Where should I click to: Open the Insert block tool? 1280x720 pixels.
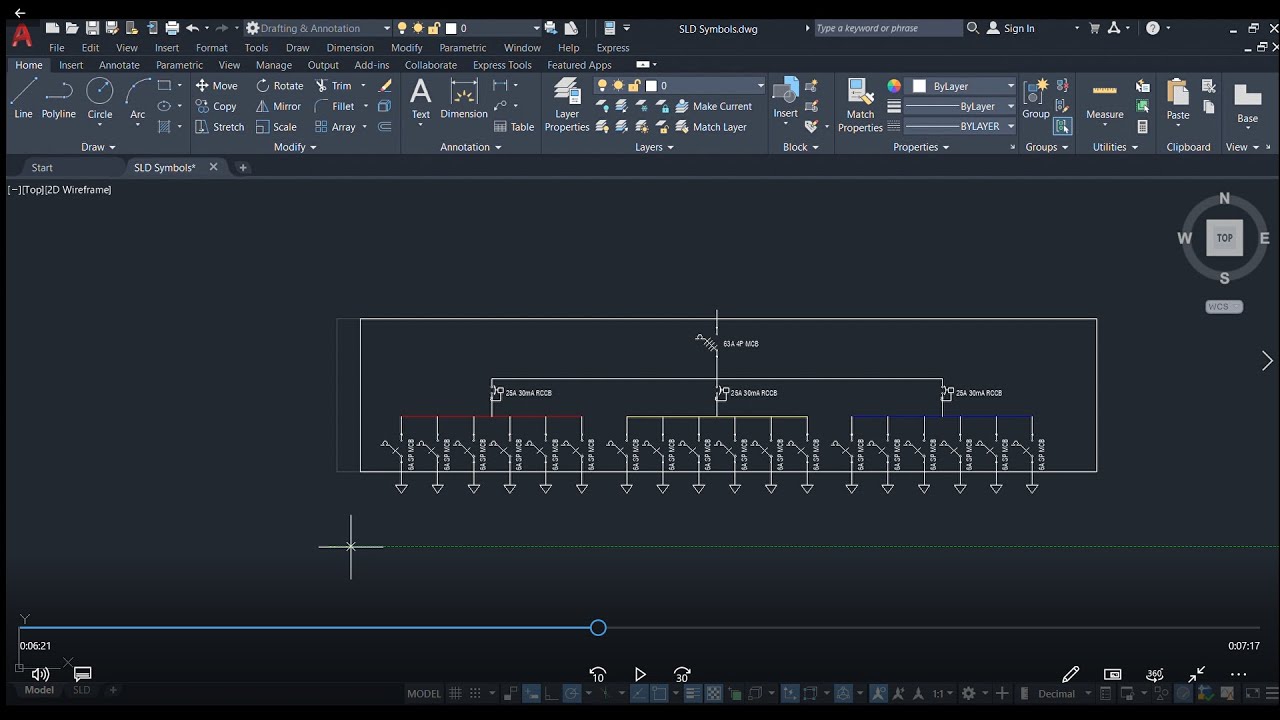point(786,99)
